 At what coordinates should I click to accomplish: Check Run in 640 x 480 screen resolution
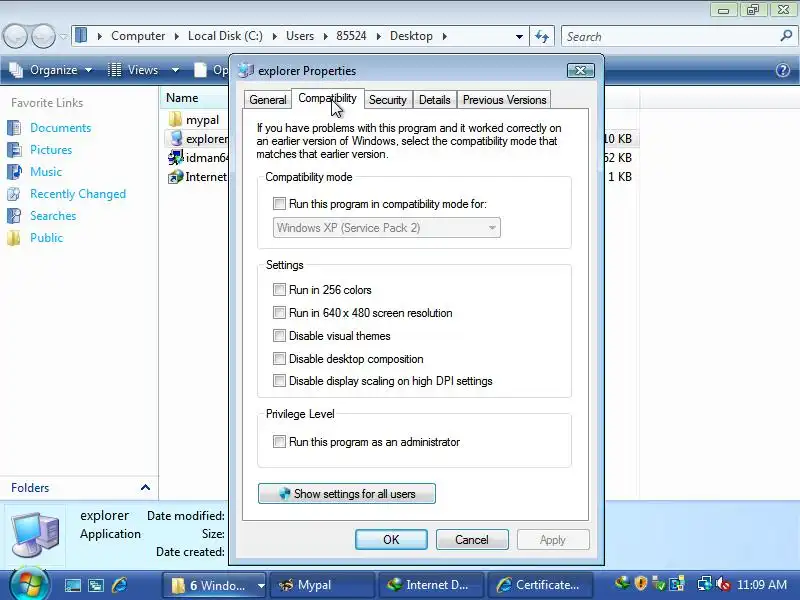tap(279, 313)
